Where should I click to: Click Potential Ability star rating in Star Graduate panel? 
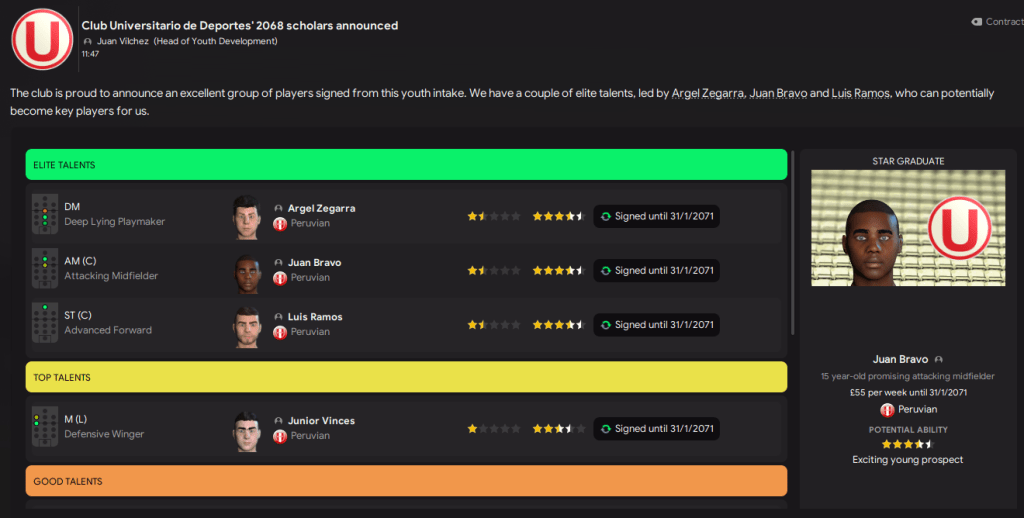pyautogui.click(x=907, y=444)
